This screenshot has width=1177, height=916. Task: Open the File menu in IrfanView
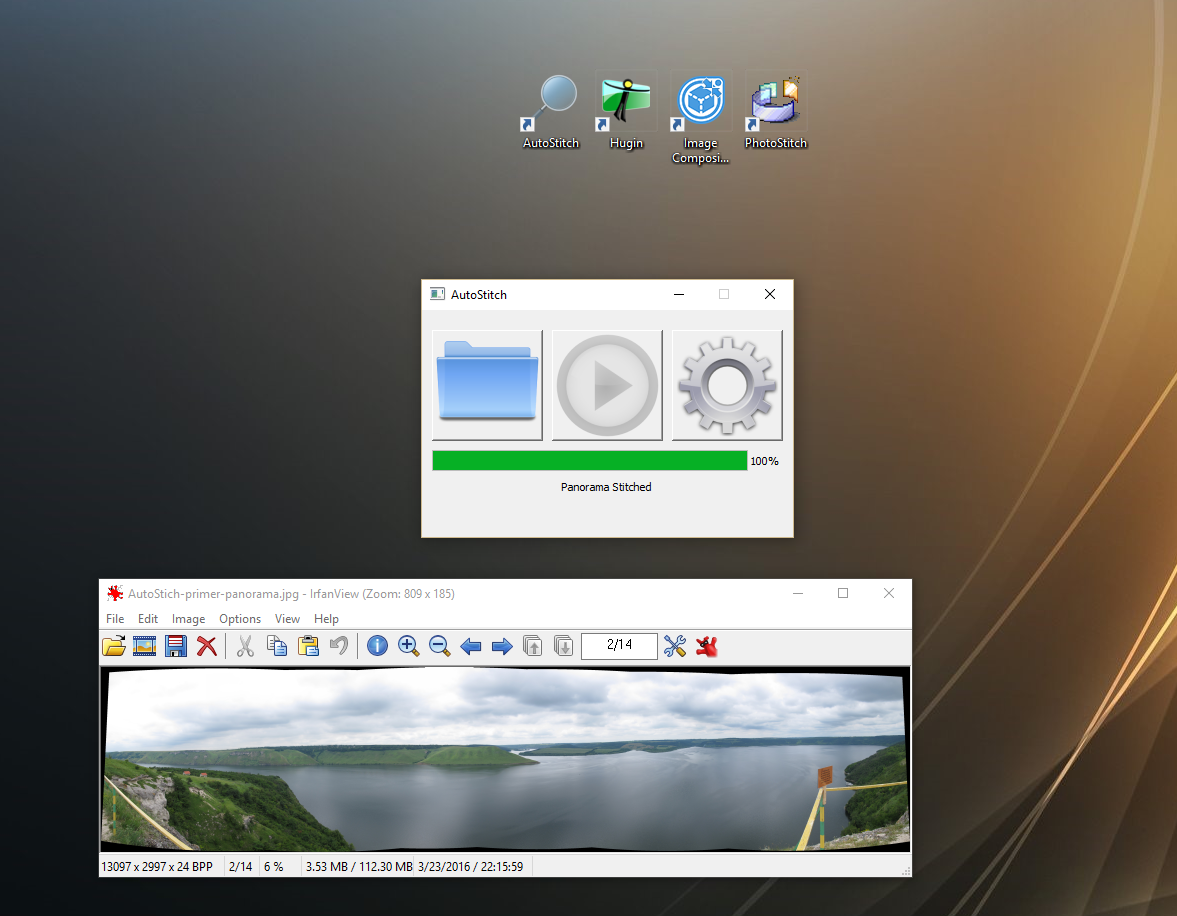pos(115,619)
